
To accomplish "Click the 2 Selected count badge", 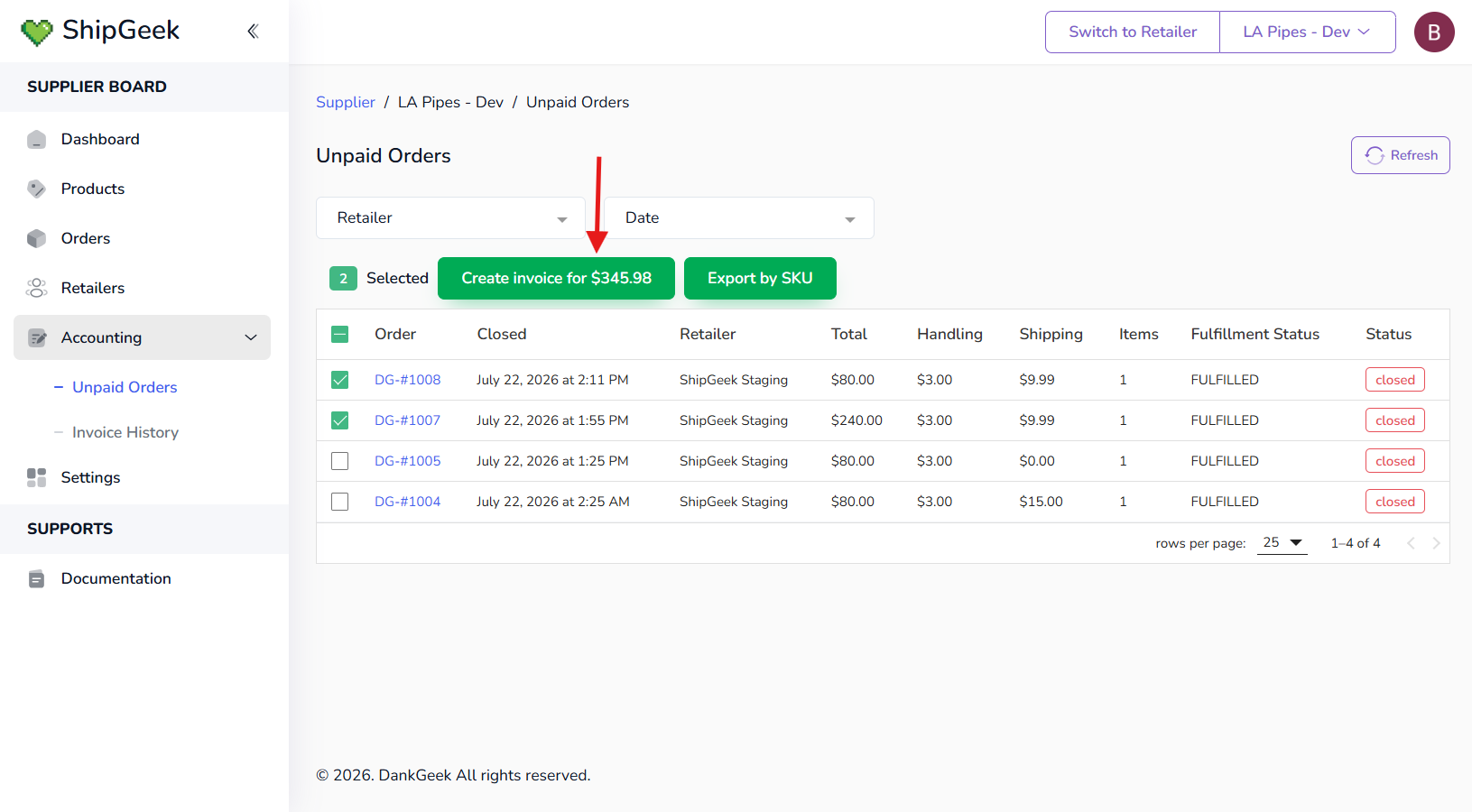I will 343,278.
